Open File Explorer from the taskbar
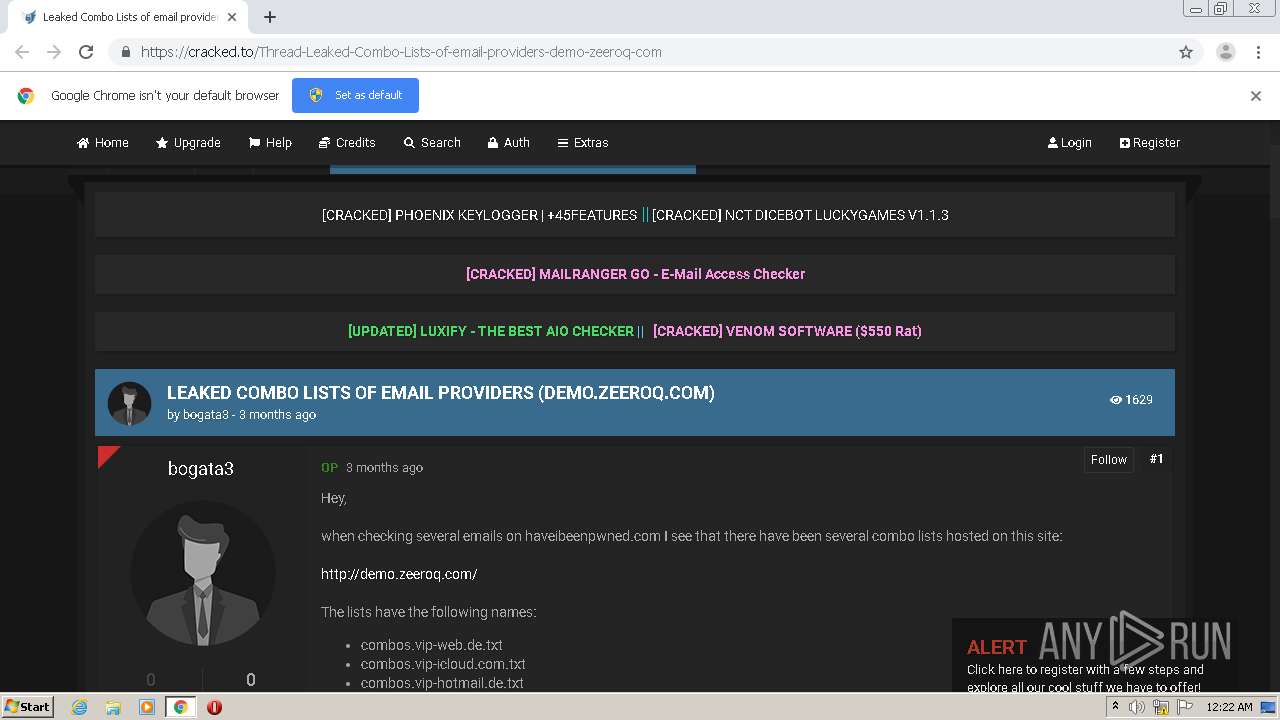Viewport: 1280px width, 720px height. [113, 707]
